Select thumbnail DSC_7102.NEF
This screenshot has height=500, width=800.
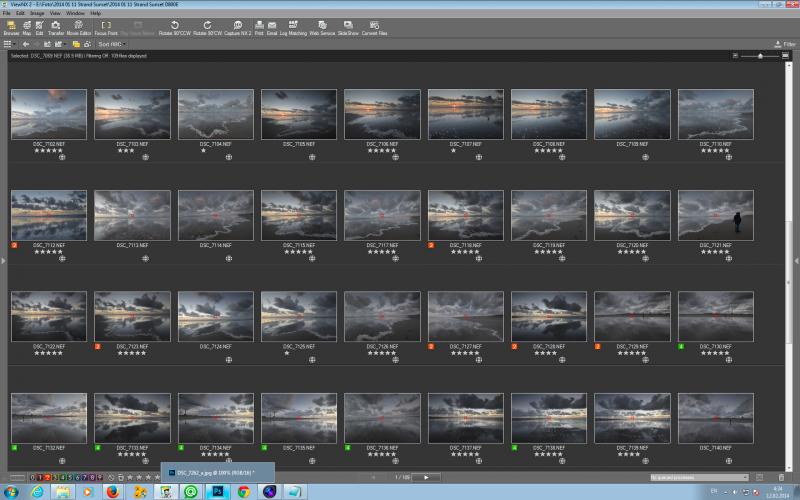[49, 114]
